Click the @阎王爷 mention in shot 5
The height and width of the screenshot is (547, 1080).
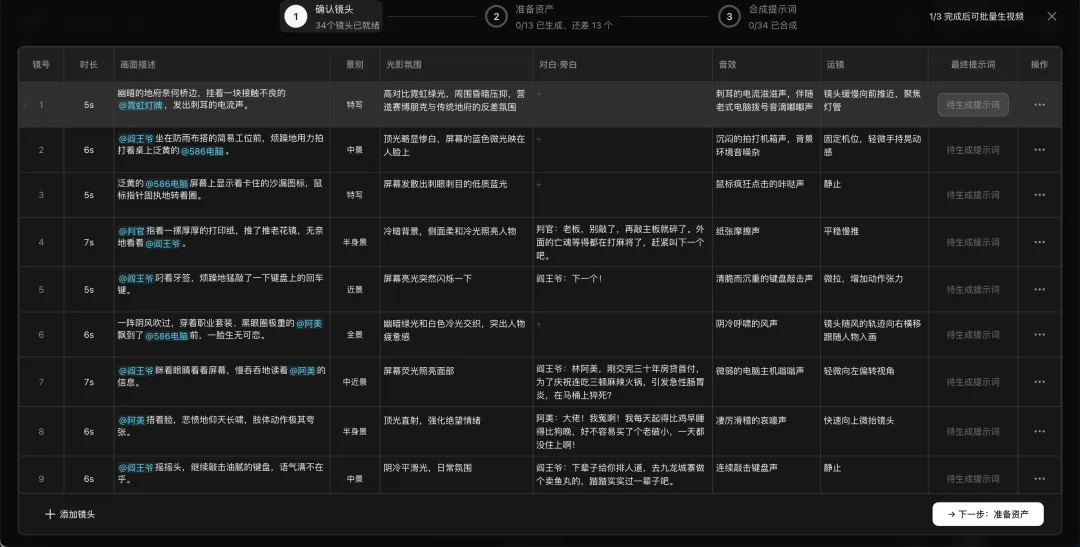click(136, 278)
